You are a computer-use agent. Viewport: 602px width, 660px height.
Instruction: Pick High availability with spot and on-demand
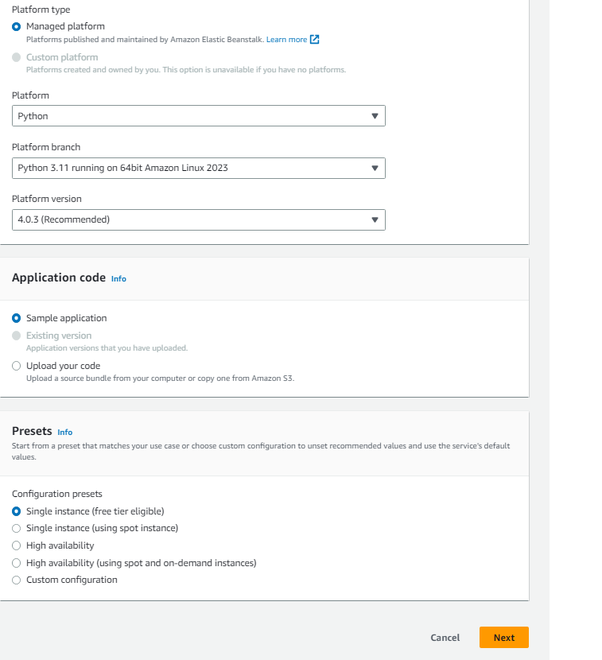[16, 563]
